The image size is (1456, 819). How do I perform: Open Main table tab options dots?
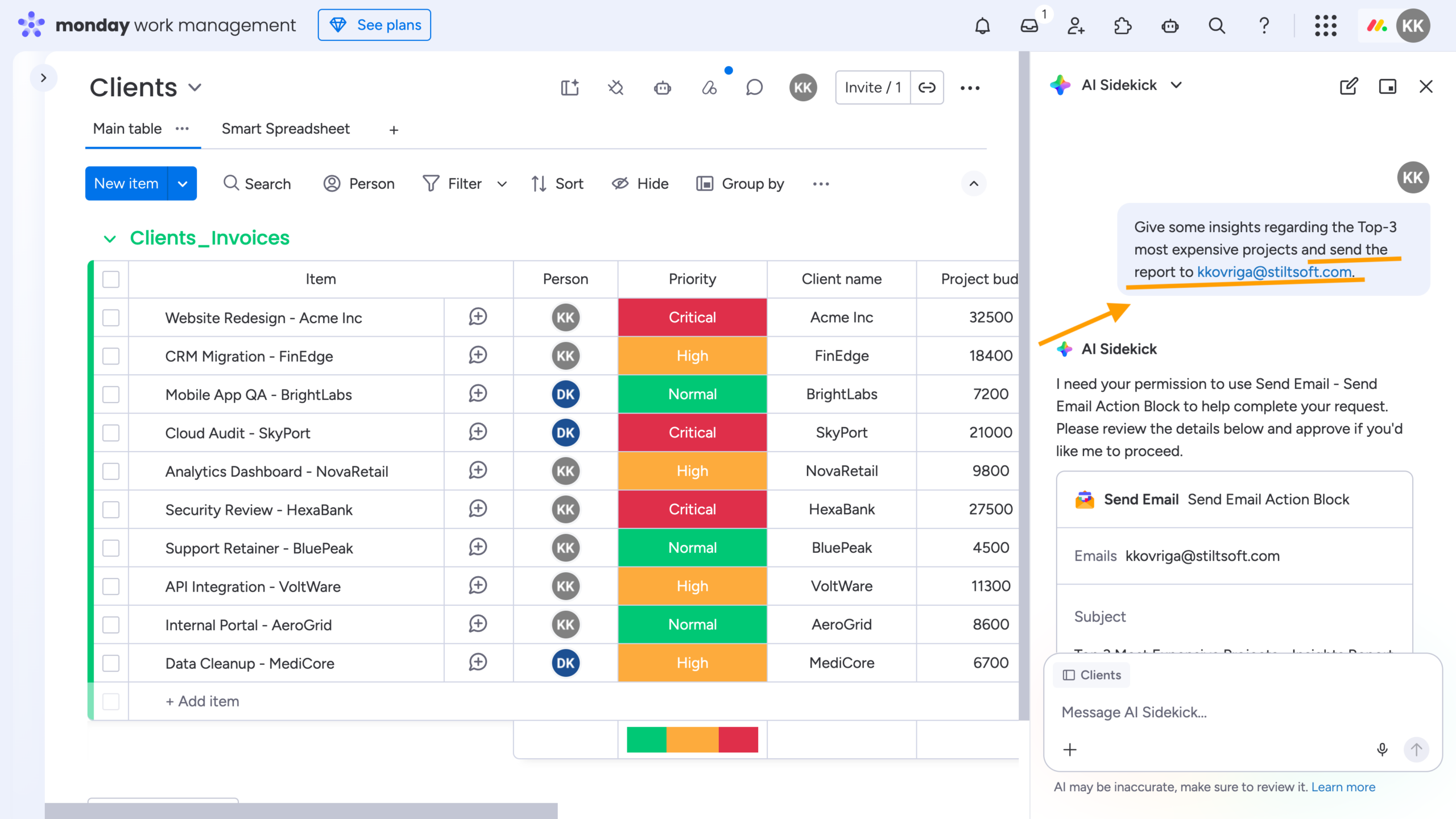point(182,129)
